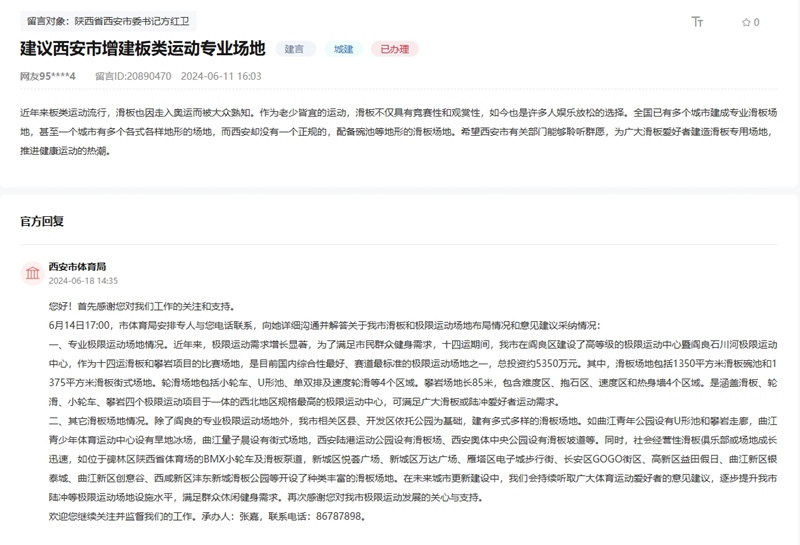The width and height of the screenshot is (800, 545).
Task: Click the star favorite icon
Action: (746, 22)
